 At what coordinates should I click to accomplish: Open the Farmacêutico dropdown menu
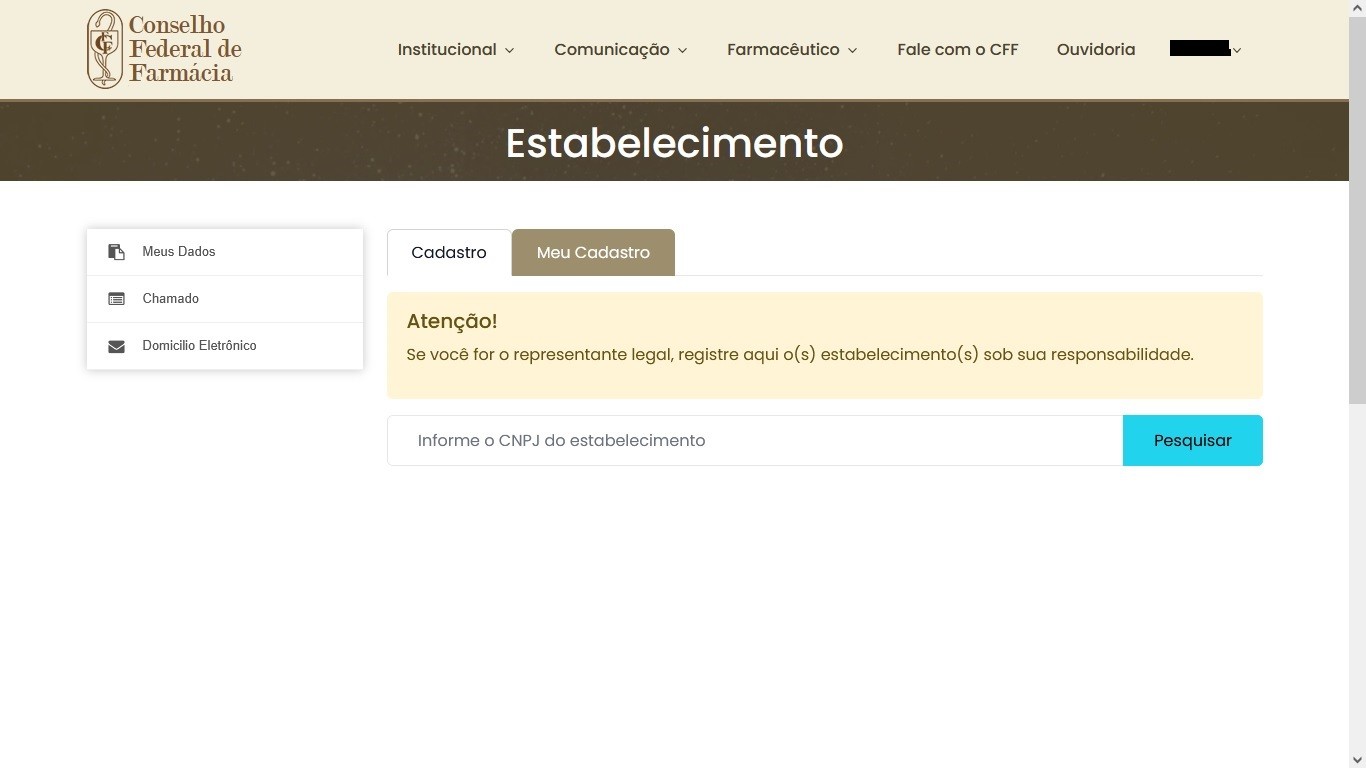point(792,50)
